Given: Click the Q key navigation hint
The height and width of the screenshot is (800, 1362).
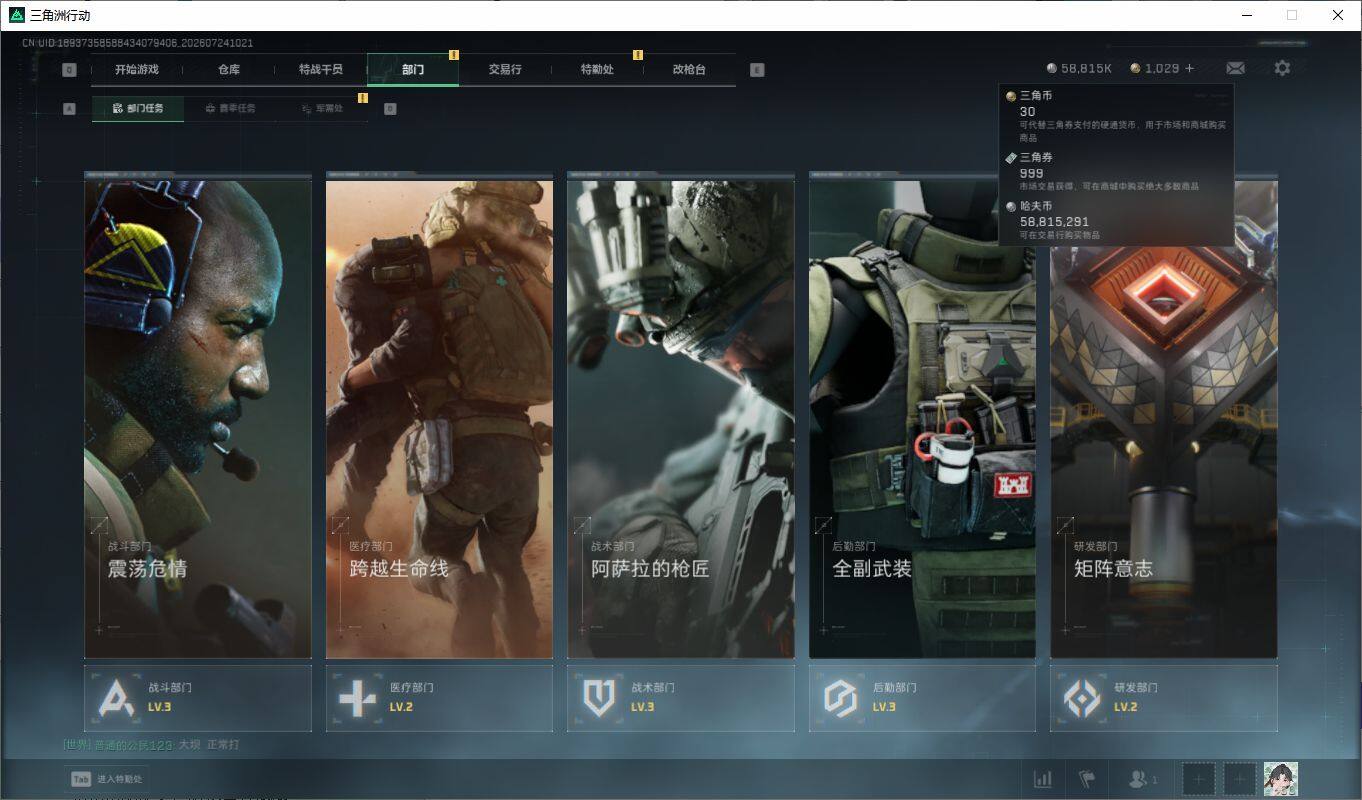Looking at the screenshot, I should coord(69,70).
